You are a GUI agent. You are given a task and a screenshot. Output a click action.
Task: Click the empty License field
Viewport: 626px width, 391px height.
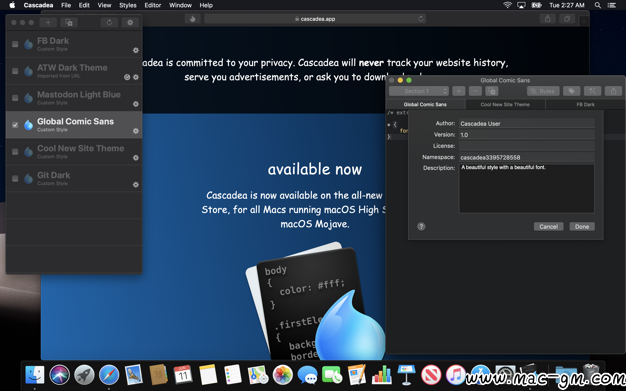click(x=527, y=146)
